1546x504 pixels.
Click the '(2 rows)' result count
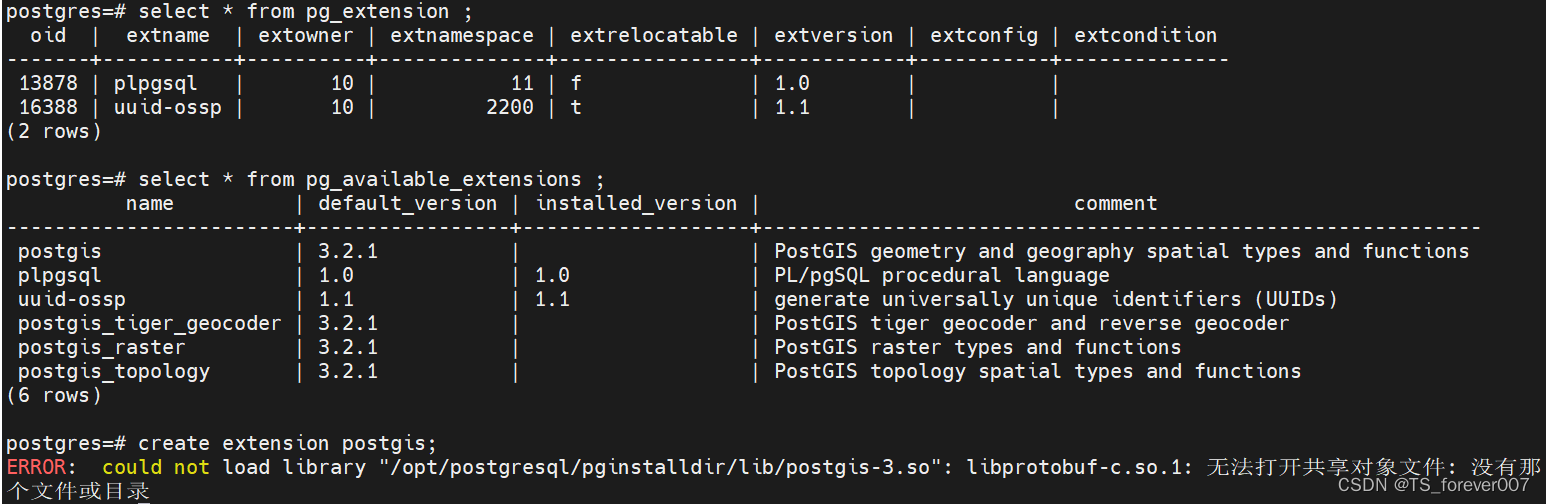pos(54,132)
